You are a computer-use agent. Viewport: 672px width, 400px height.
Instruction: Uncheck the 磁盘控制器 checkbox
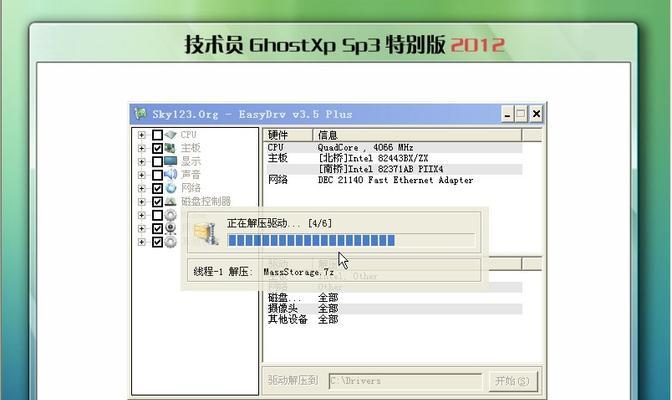coord(157,202)
